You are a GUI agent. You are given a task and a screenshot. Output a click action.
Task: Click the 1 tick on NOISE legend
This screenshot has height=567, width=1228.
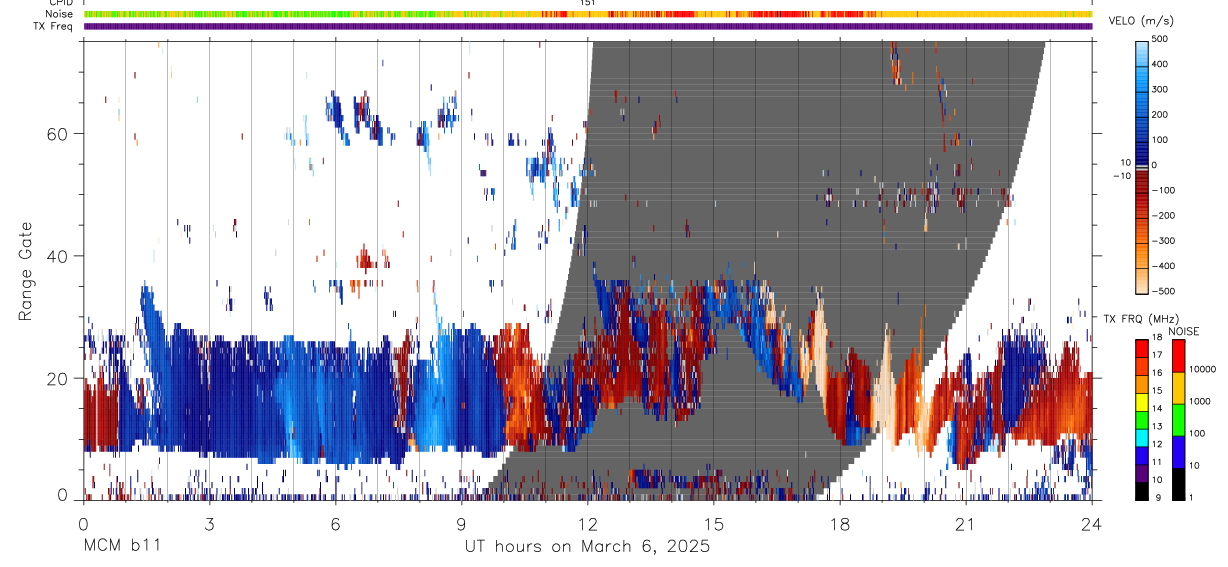1191,498
